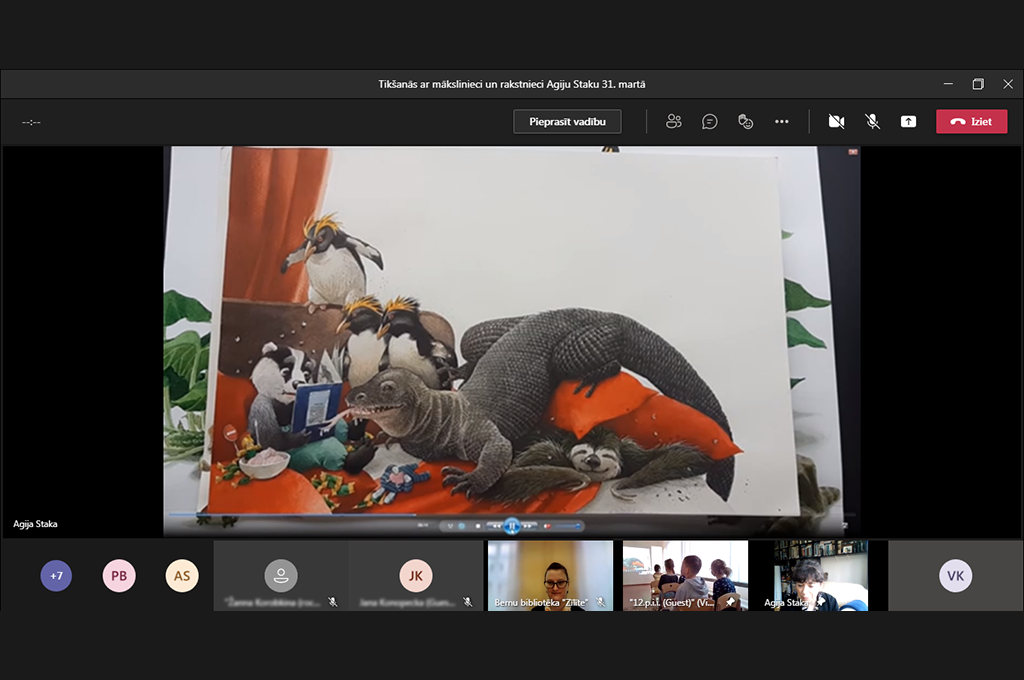Turn on the camera
The image size is (1024, 680).
pyautogui.click(x=836, y=121)
